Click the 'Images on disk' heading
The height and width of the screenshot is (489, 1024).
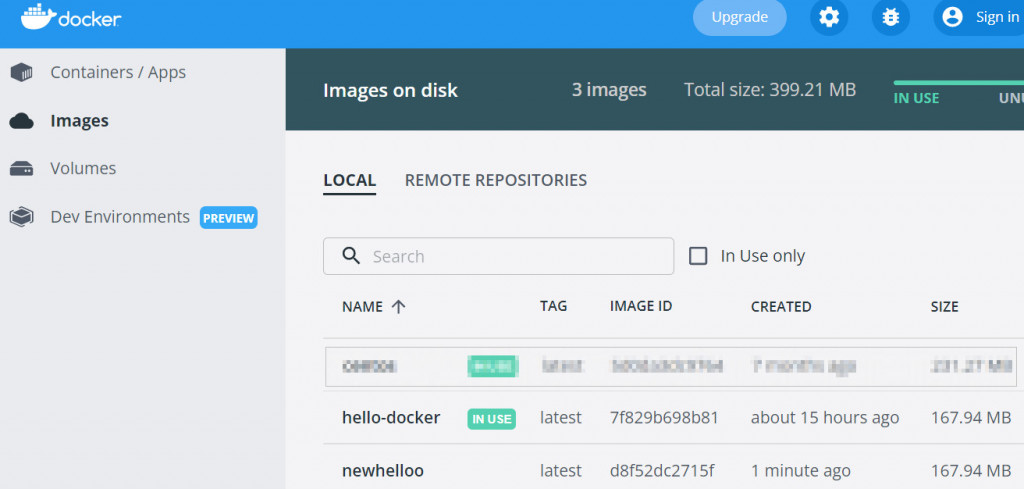tap(391, 91)
